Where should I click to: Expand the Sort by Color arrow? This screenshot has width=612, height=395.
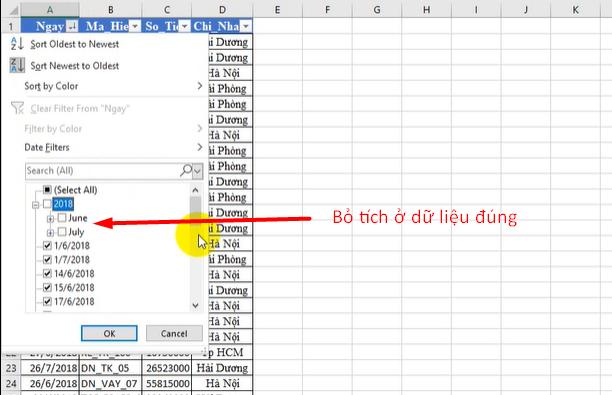(200, 86)
